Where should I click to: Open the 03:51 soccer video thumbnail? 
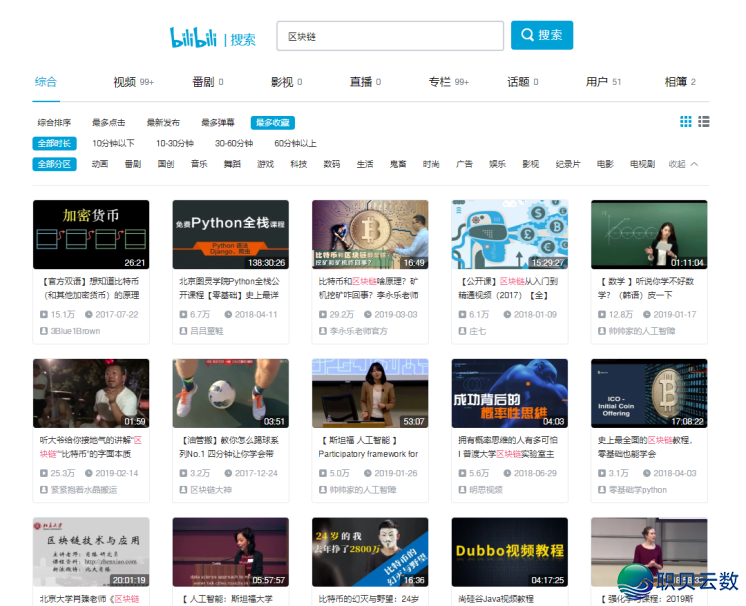coord(231,393)
